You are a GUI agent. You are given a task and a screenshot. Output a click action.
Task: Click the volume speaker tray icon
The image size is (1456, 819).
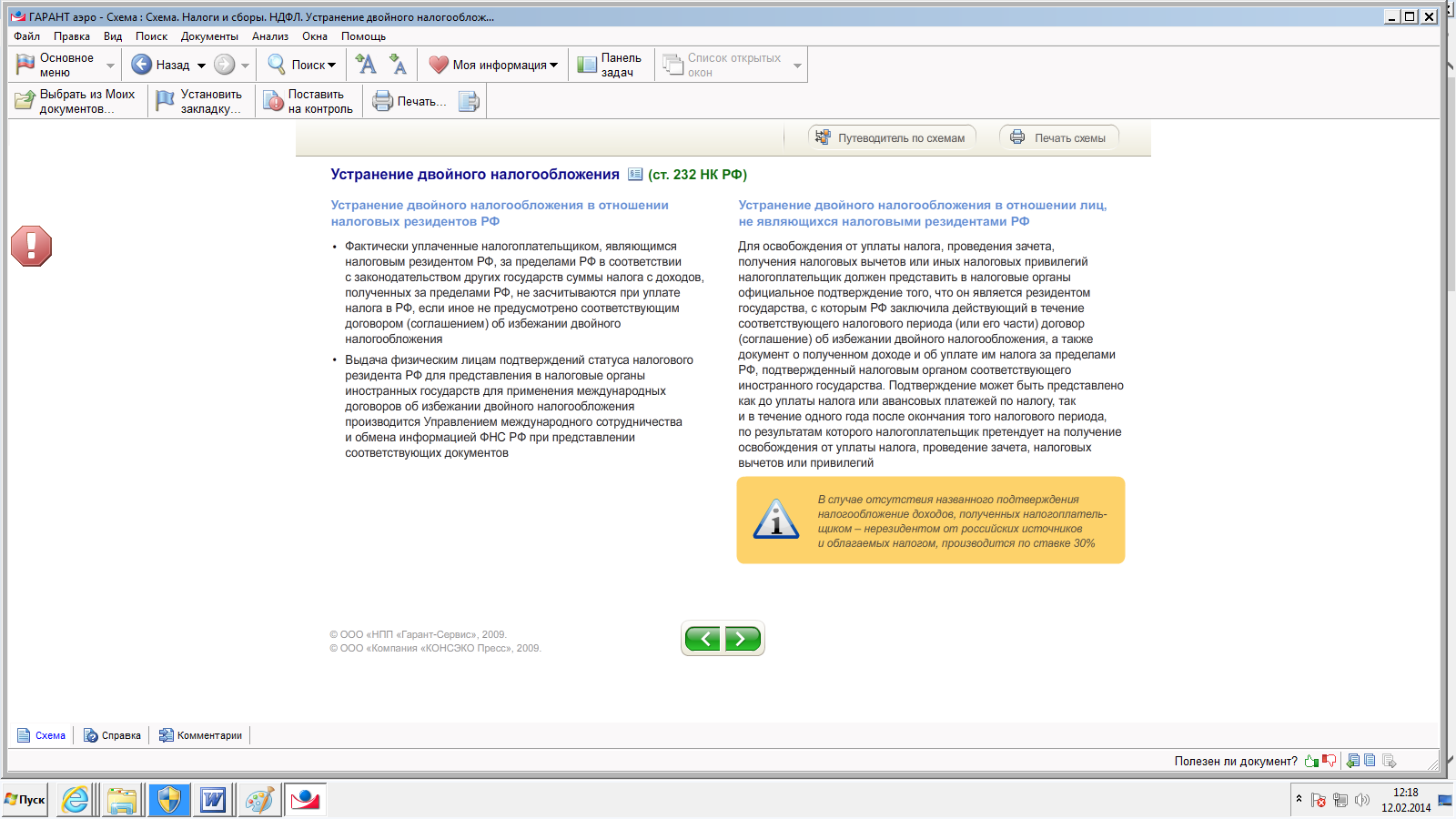pyautogui.click(x=1362, y=800)
